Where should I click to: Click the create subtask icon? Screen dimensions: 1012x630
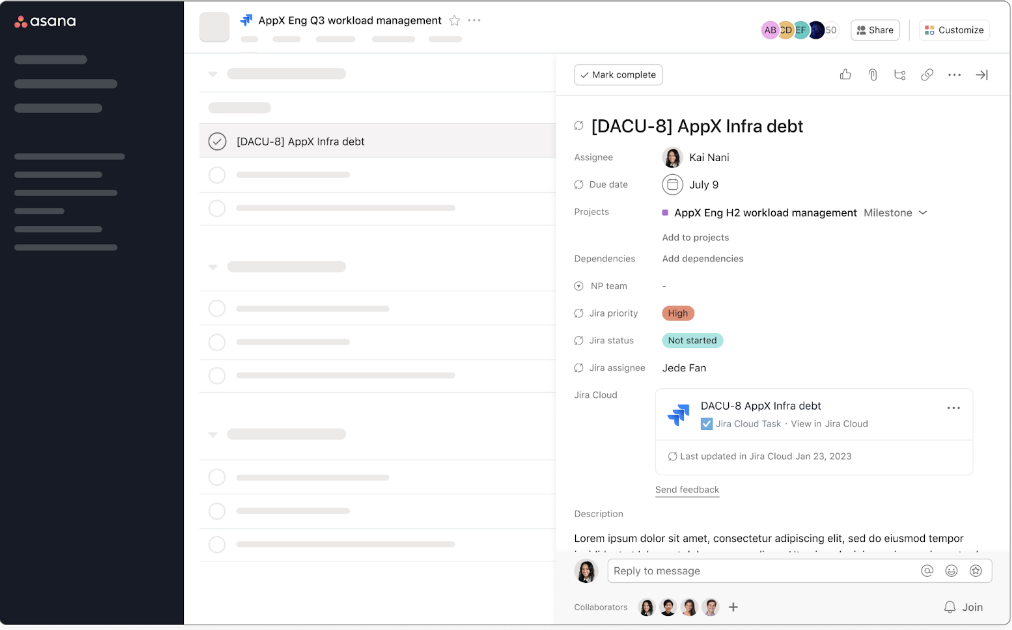(x=899, y=74)
